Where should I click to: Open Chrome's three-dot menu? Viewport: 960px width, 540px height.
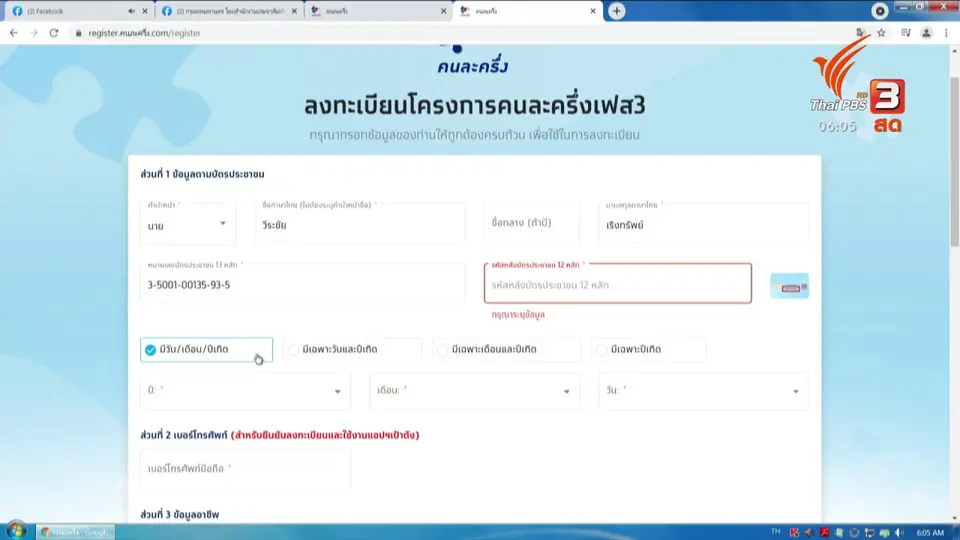click(x=946, y=33)
